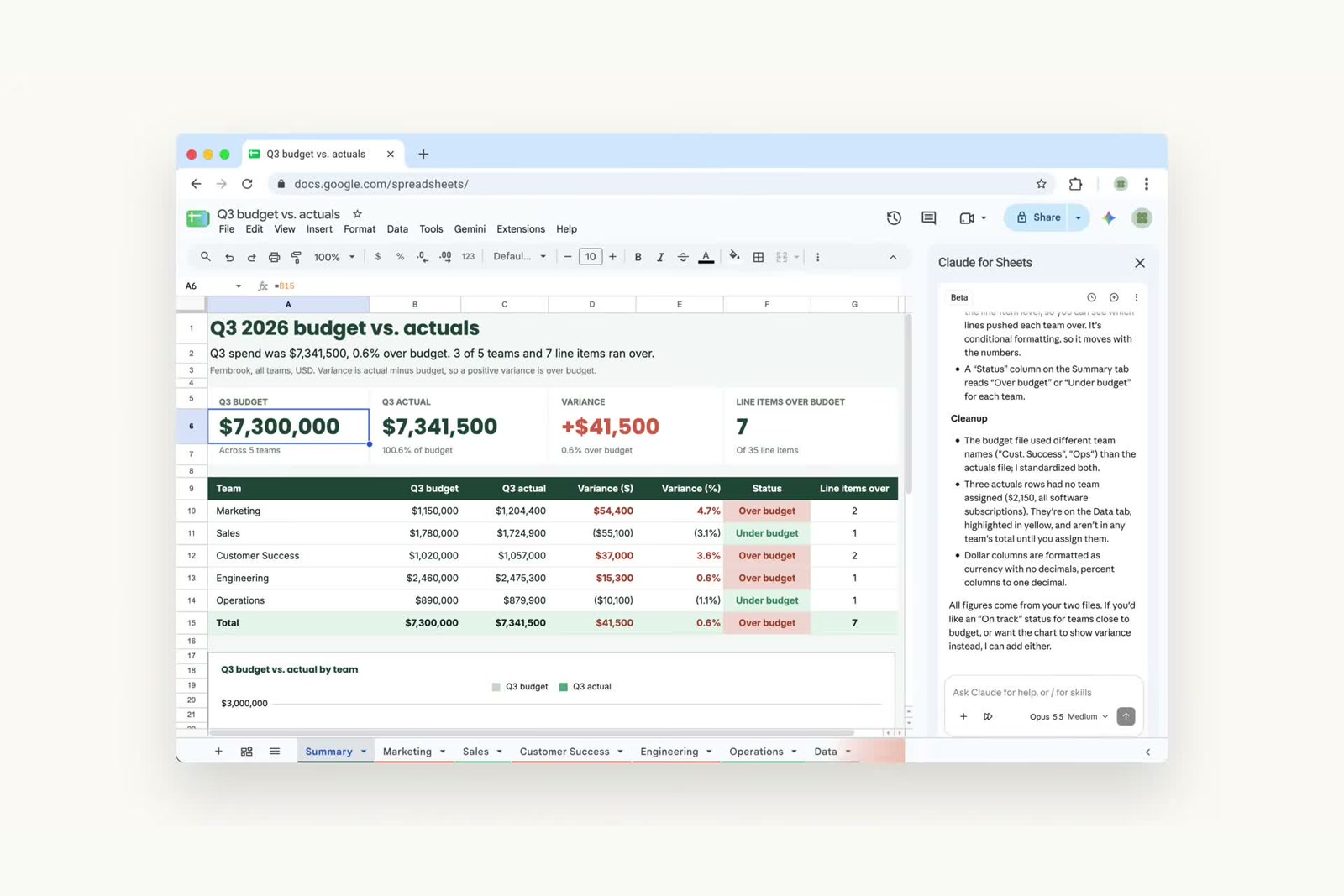Star the Q3 budget vs. actuals document
The height and width of the screenshot is (896, 1344).
[357, 214]
